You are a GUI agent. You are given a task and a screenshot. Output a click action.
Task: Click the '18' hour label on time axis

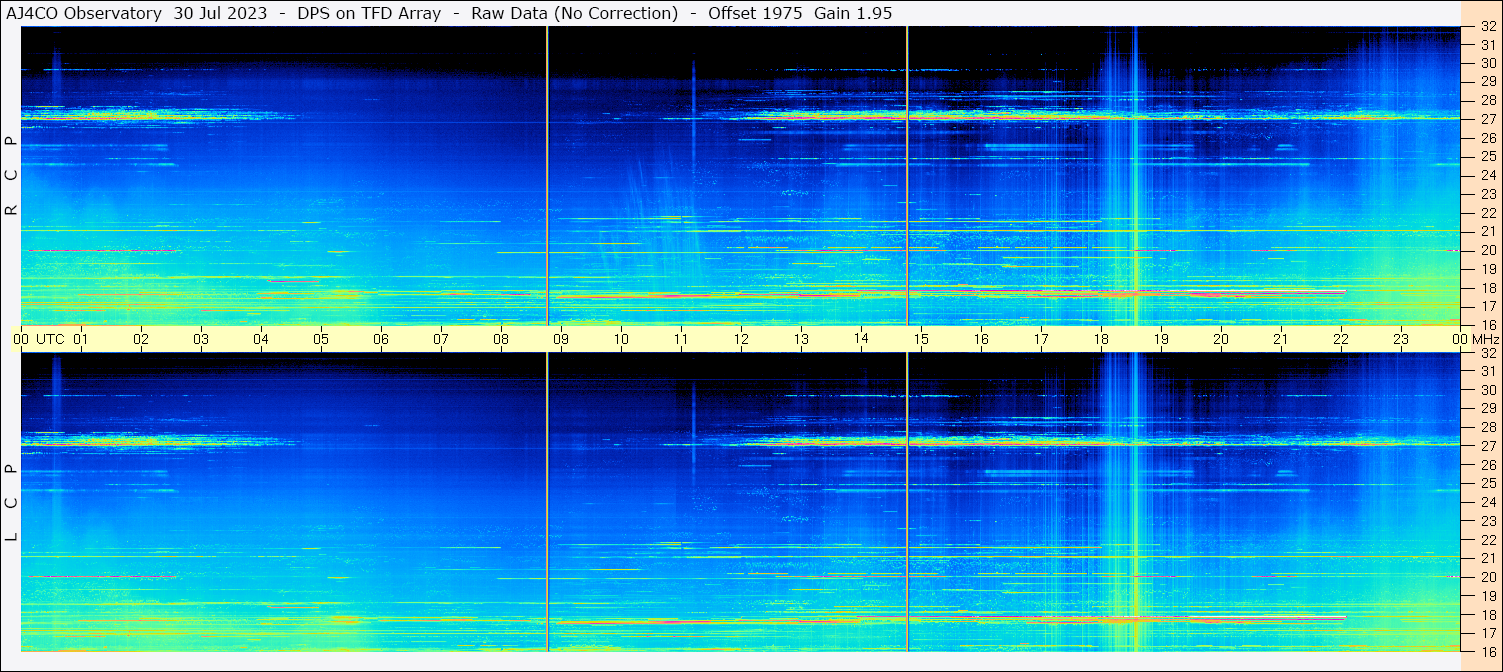coord(1101,339)
